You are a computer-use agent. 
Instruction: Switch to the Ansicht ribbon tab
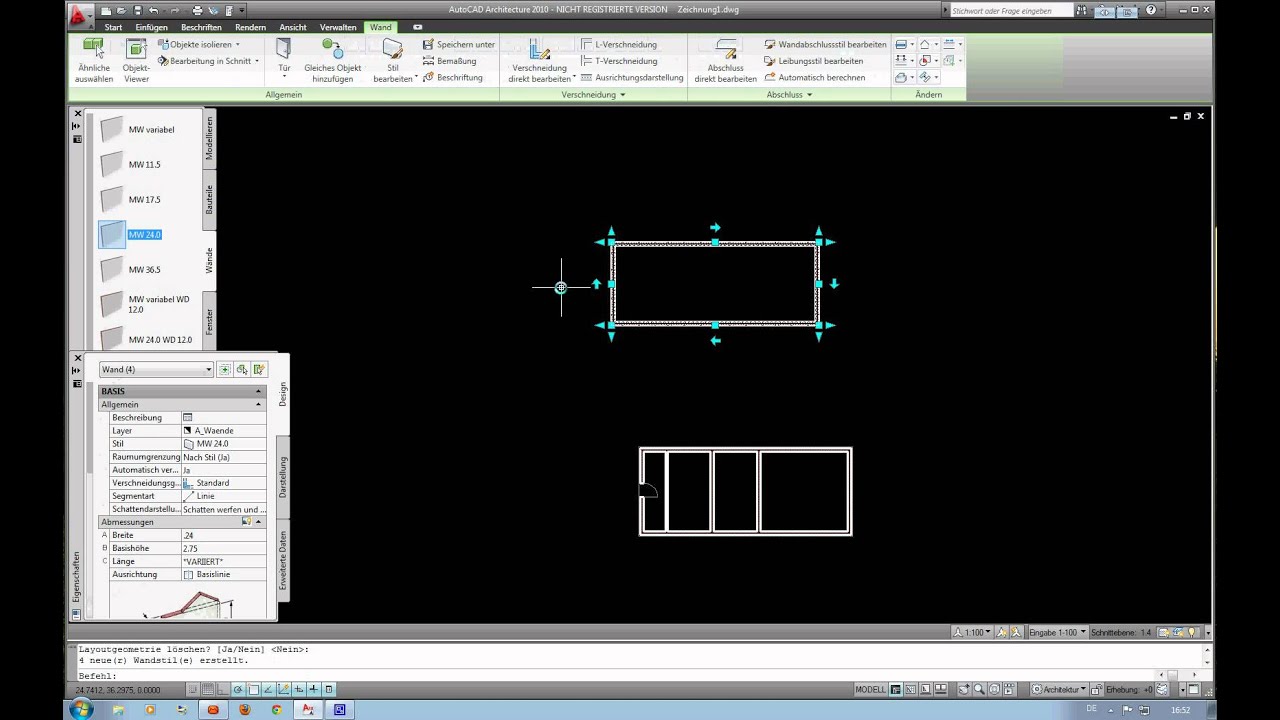tap(293, 27)
